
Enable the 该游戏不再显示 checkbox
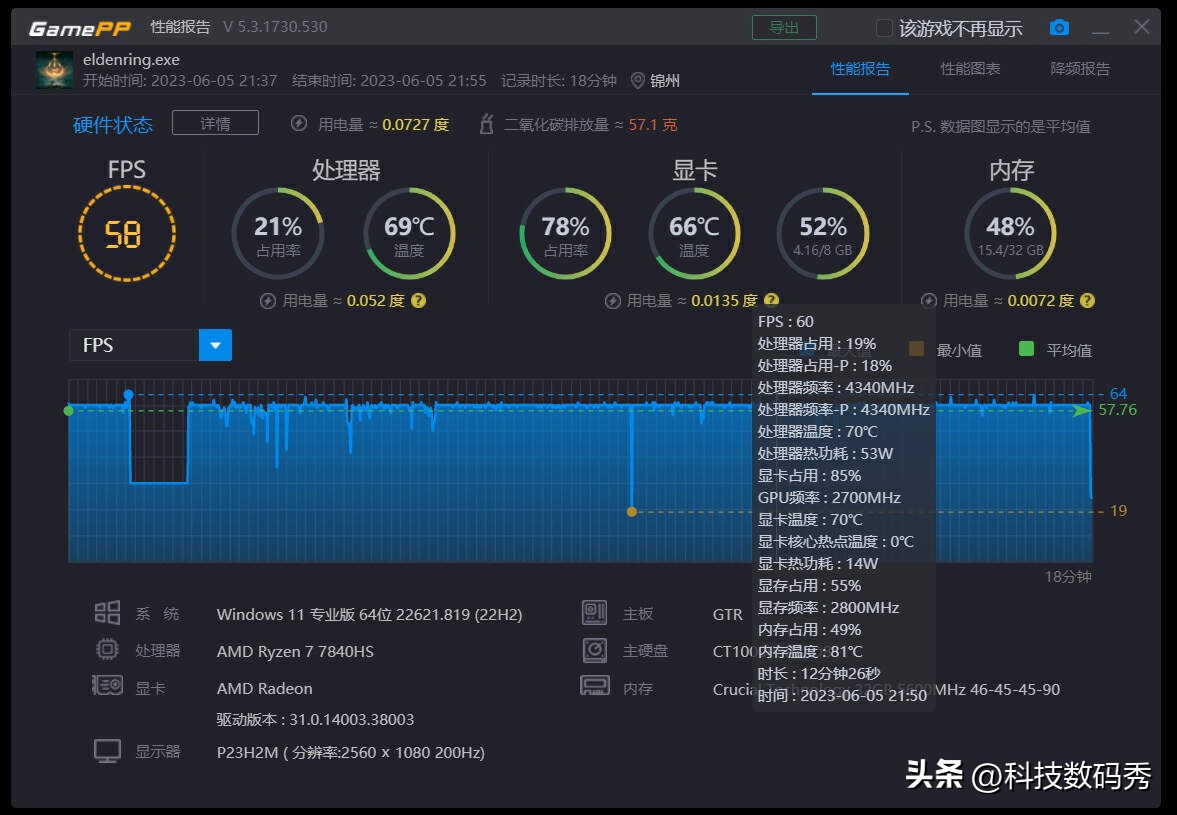pyautogui.click(x=884, y=29)
